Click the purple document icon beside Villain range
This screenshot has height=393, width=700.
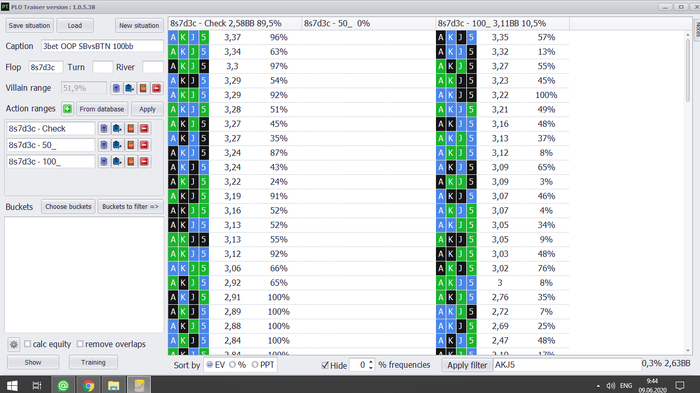point(116,88)
